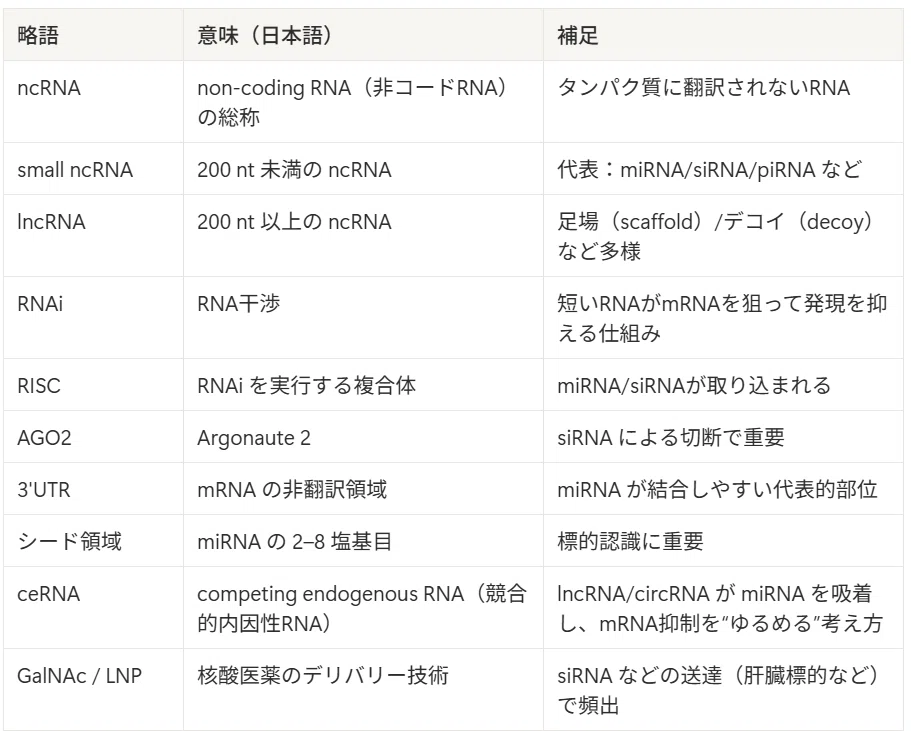Click 核酸医薬のデリバリー技術 cell
The image size is (911, 731).
(363, 690)
